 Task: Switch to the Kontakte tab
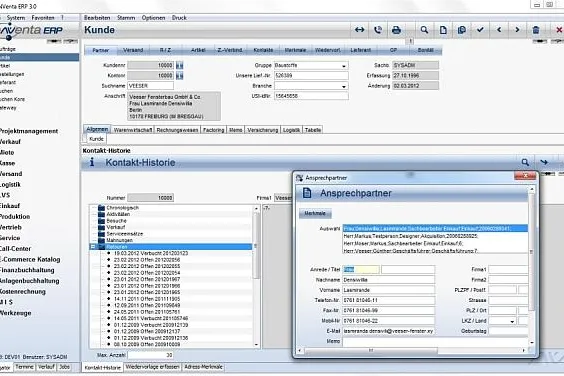coord(263,50)
